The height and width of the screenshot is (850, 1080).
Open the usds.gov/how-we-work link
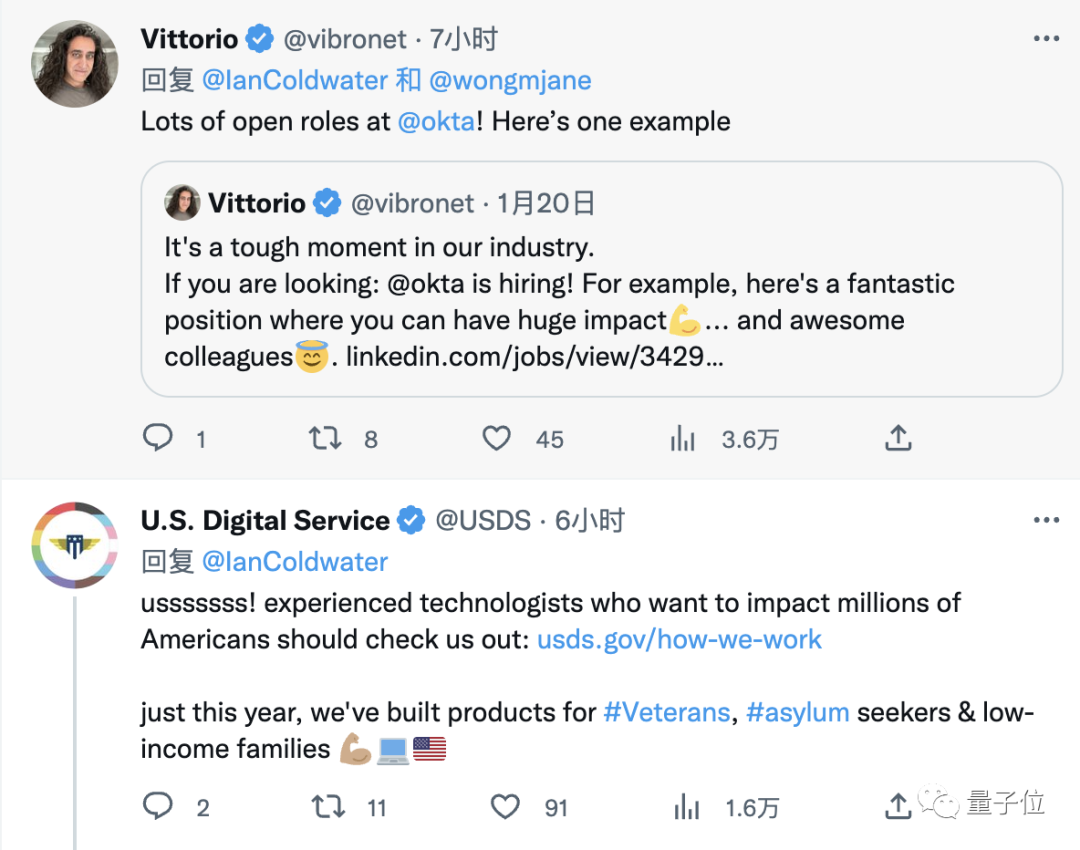click(x=679, y=640)
